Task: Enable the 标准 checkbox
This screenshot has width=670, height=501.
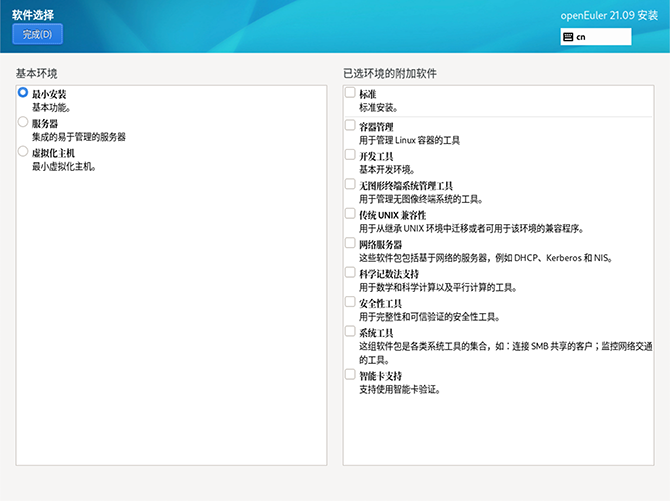Action: click(350, 92)
